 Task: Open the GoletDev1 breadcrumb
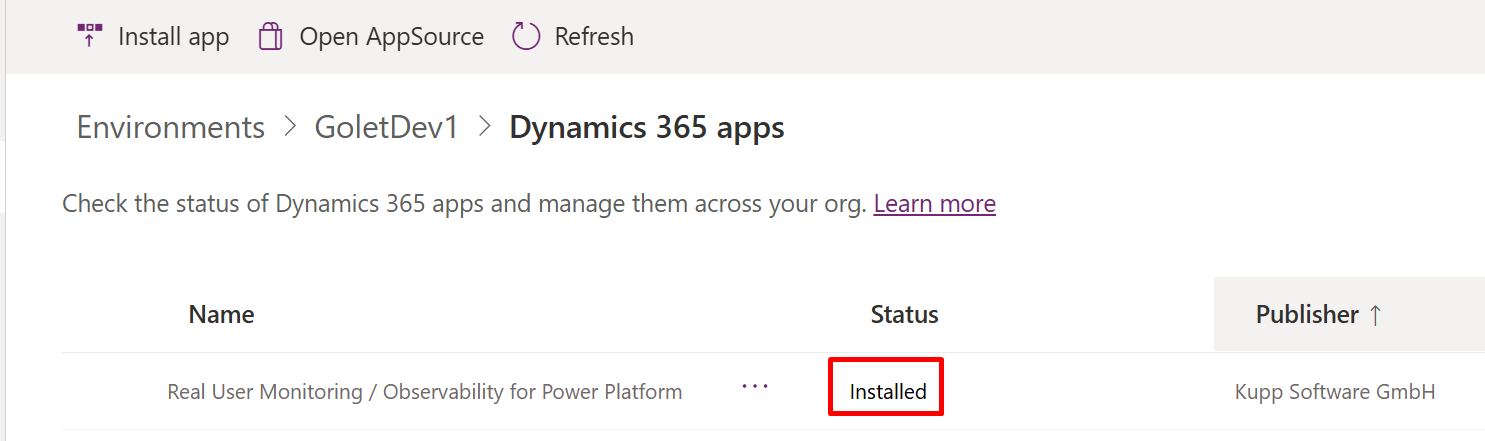[387, 128]
